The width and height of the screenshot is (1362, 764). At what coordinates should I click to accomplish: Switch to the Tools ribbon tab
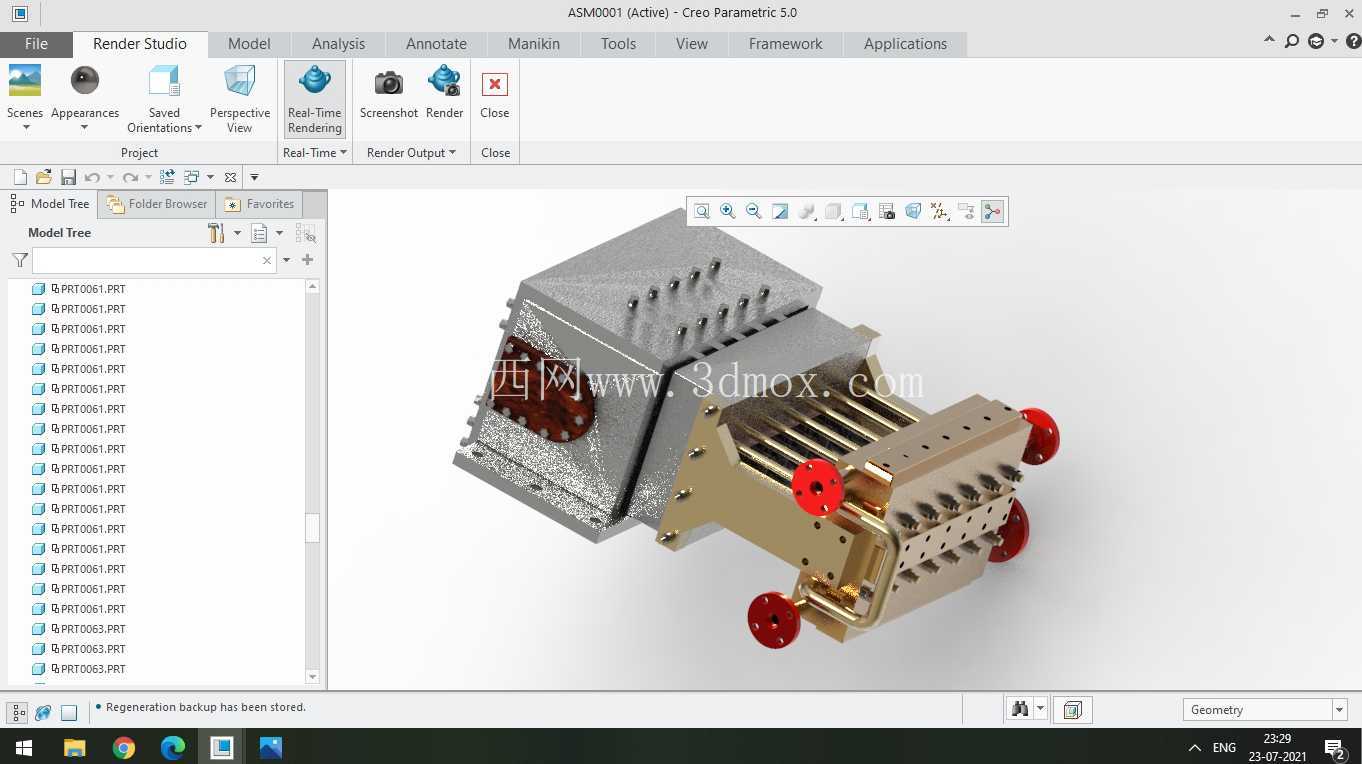[x=618, y=44]
